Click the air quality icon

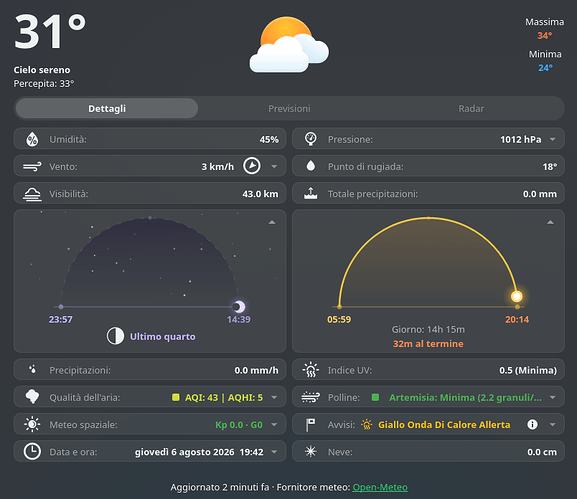[x=32, y=397]
